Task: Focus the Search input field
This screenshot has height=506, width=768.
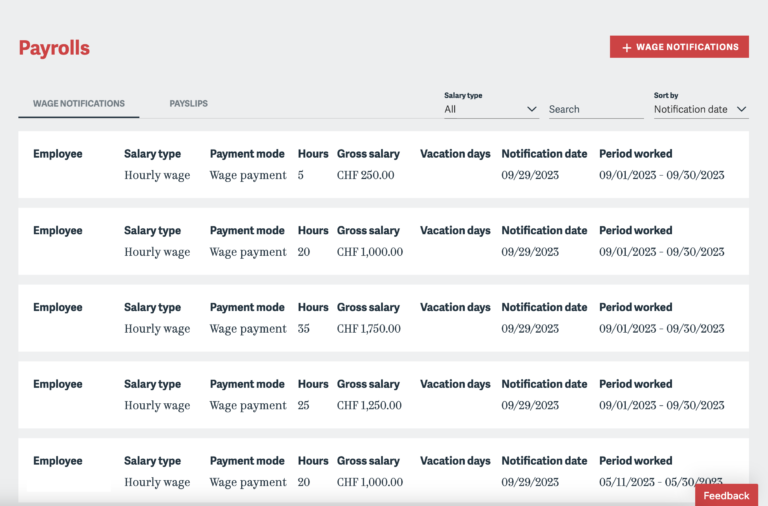Action: 595,109
